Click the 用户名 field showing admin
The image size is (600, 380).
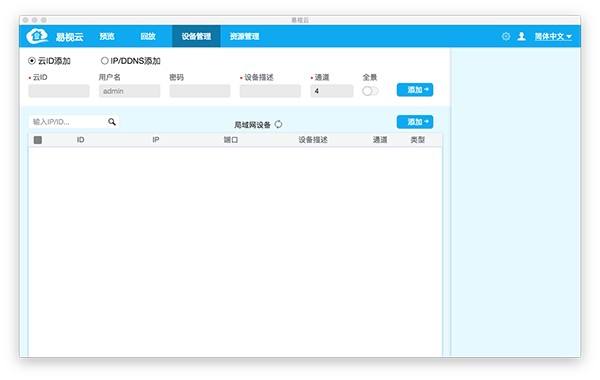tap(129, 91)
